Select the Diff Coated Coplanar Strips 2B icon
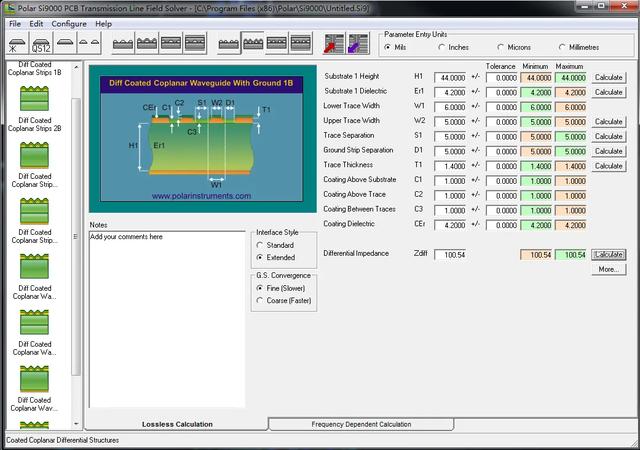Image resolution: width=640 pixels, height=450 pixels. coord(34,98)
